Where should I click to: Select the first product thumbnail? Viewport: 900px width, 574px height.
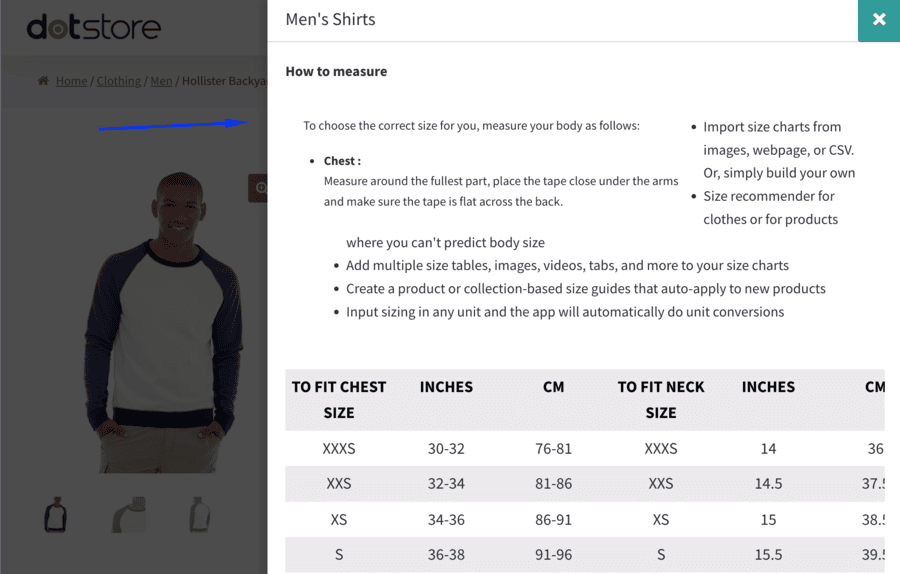tap(56, 514)
